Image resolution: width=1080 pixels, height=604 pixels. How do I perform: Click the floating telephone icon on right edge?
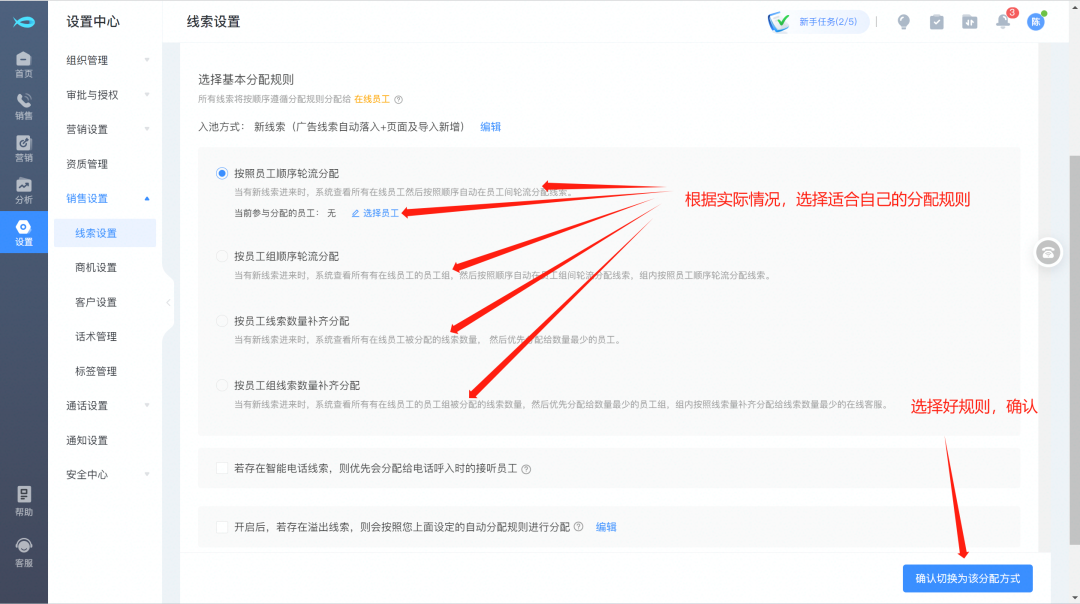1048,252
